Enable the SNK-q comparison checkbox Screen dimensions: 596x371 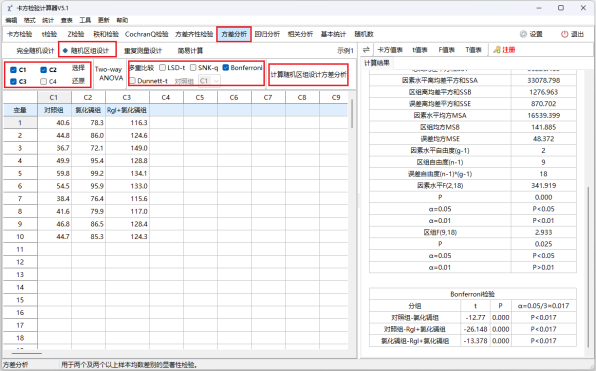point(193,68)
